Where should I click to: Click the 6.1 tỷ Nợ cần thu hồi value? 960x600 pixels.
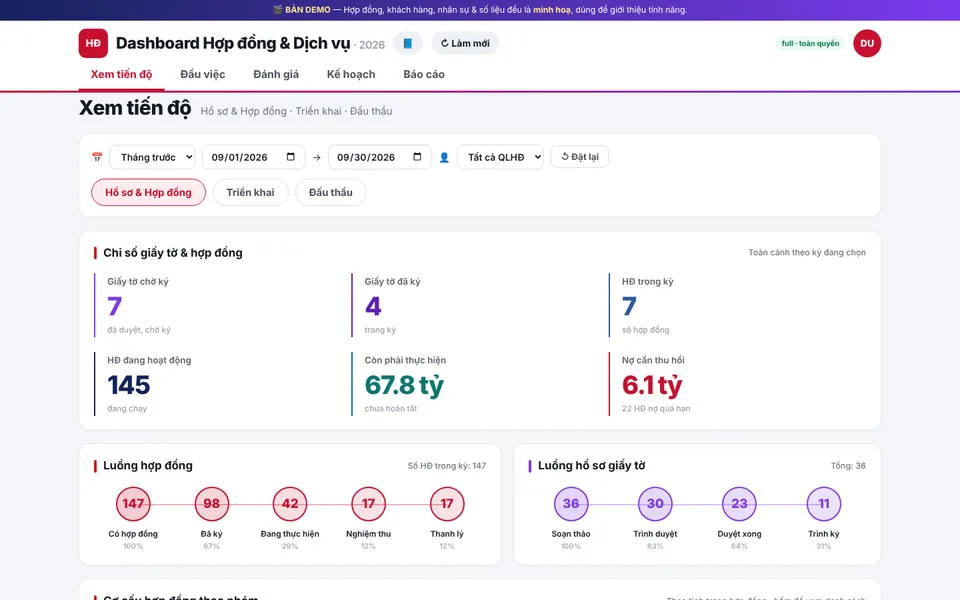pos(652,385)
